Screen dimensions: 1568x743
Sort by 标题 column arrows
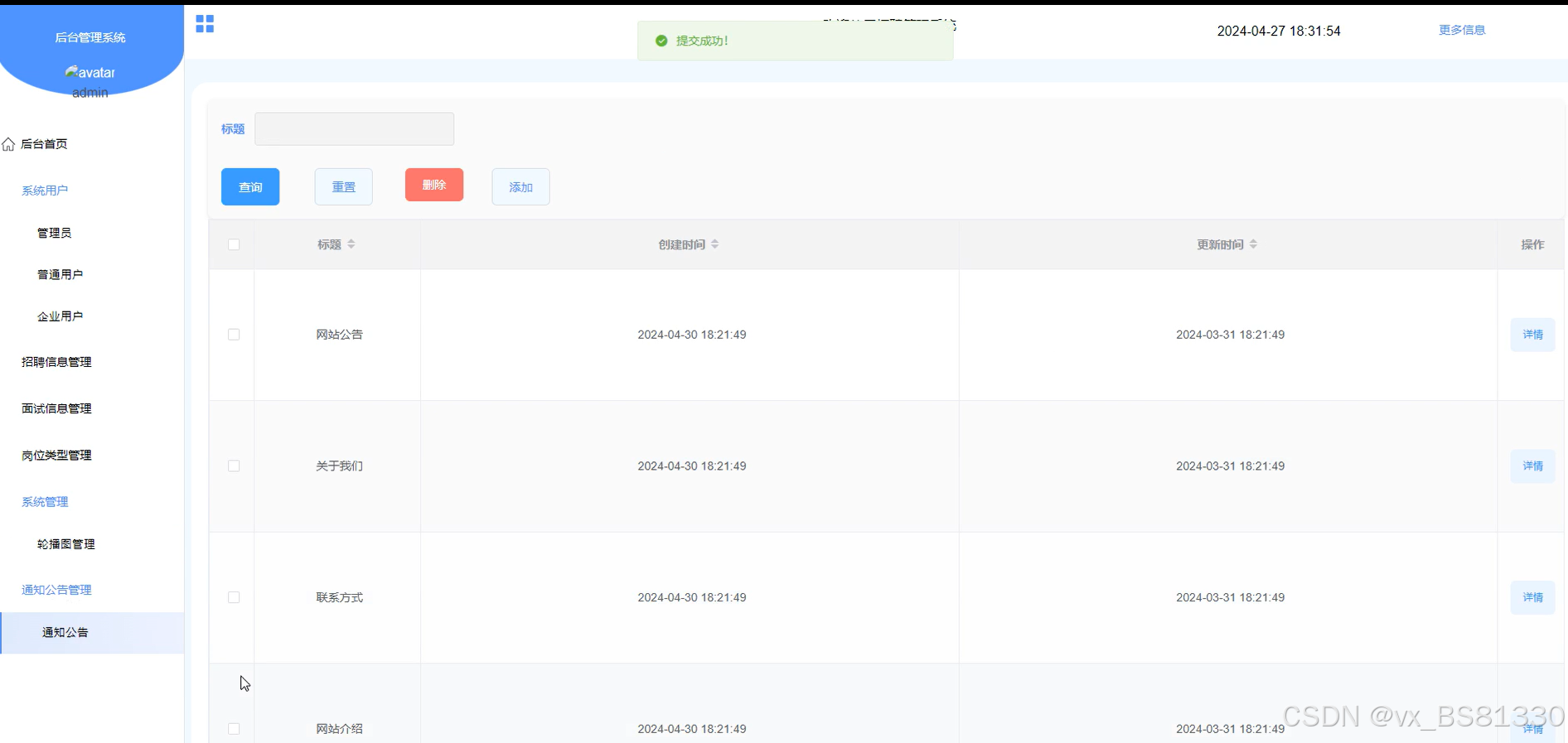pyautogui.click(x=351, y=244)
